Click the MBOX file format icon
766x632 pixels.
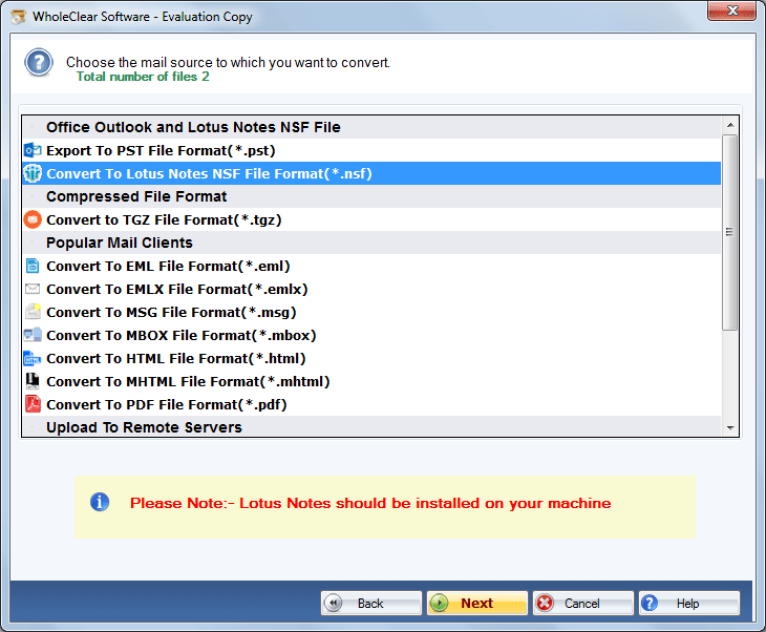[x=32, y=335]
